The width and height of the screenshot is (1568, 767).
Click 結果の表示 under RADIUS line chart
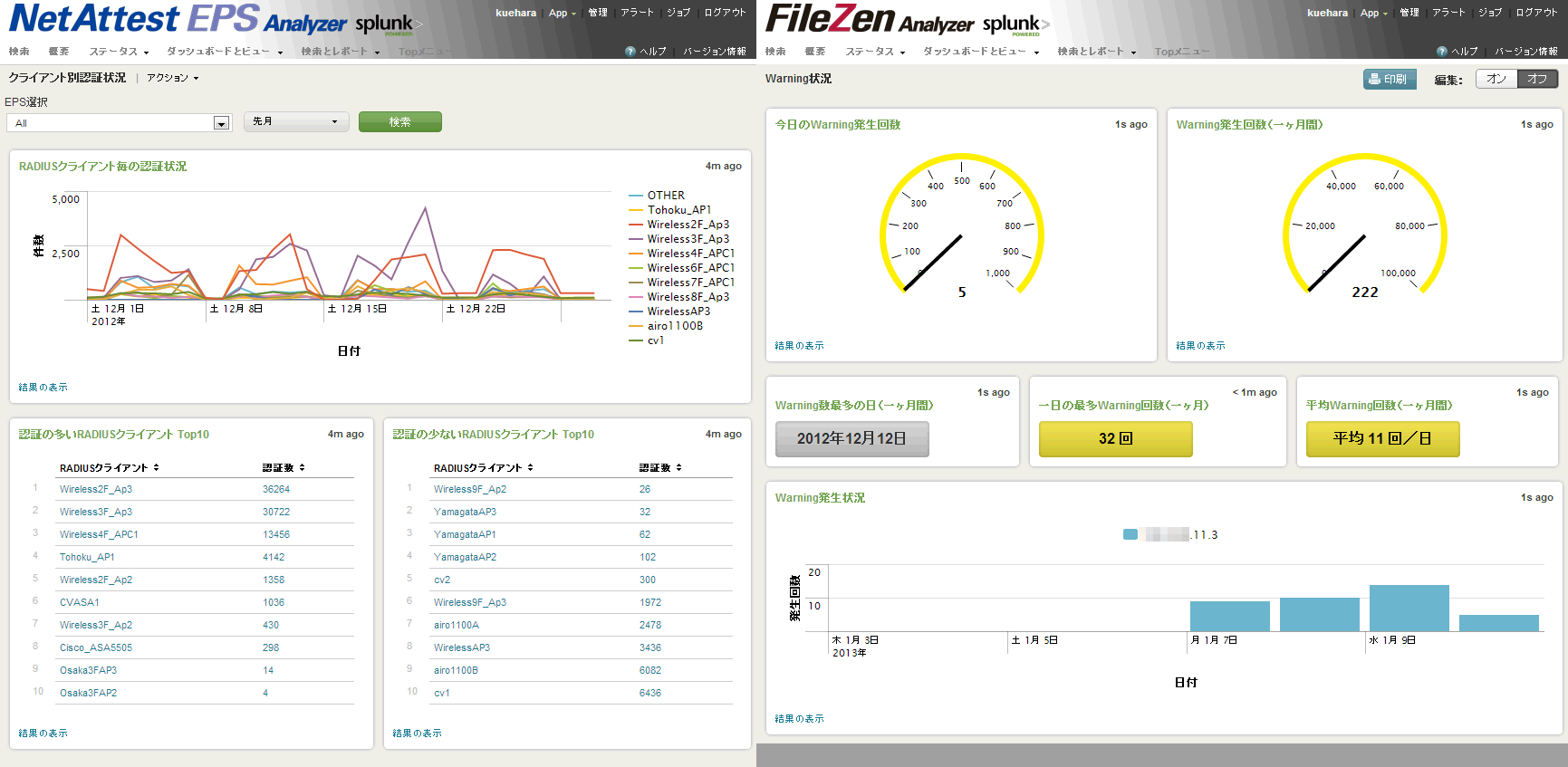pos(43,388)
